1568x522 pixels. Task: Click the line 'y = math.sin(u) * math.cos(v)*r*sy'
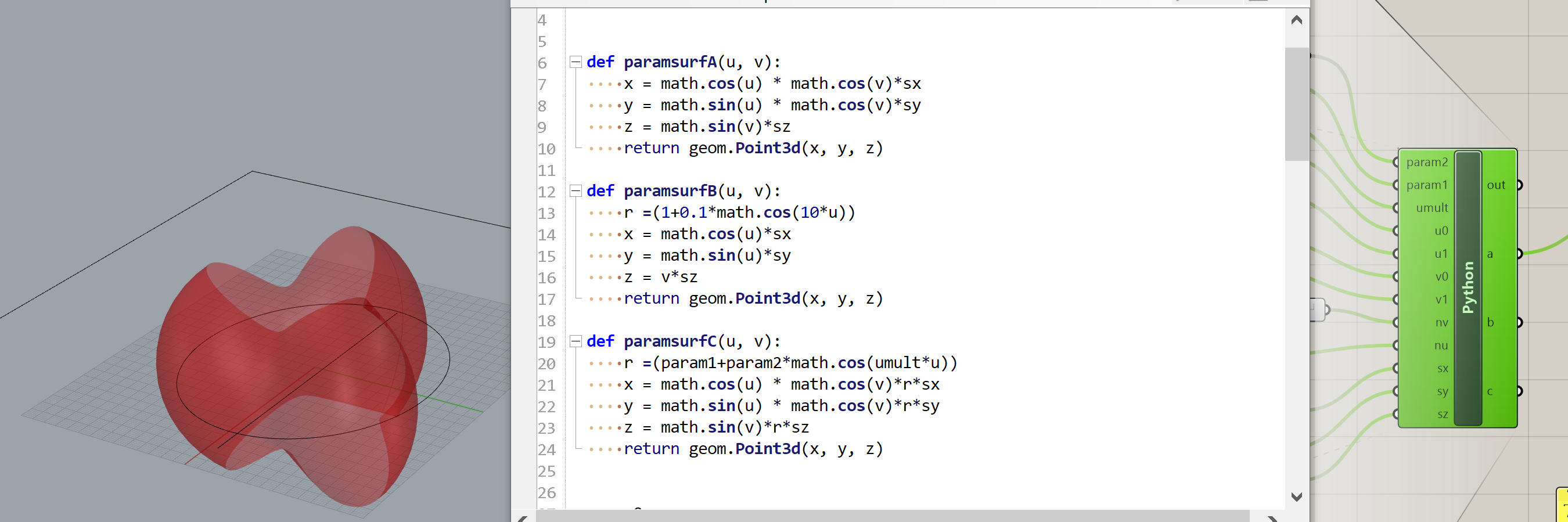pos(782,406)
